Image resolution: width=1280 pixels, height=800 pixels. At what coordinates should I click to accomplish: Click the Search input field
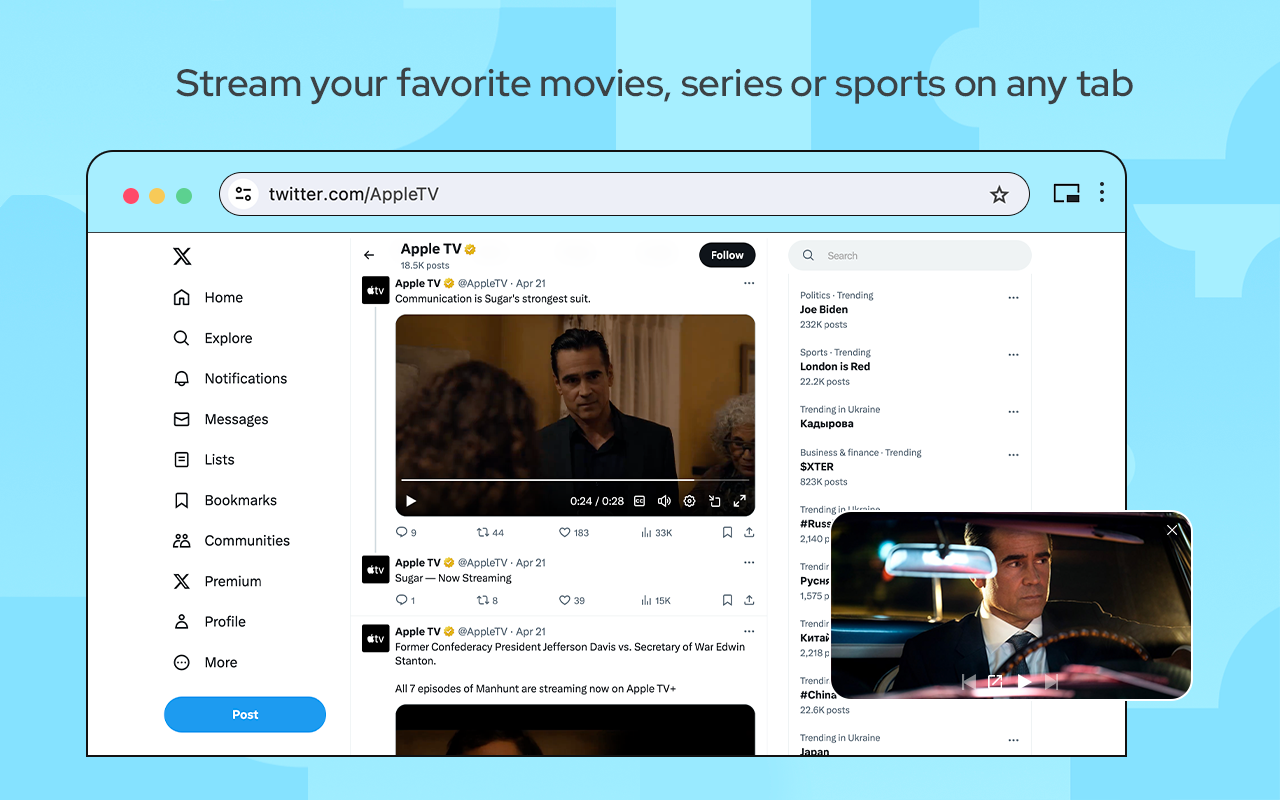tap(910, 255)
